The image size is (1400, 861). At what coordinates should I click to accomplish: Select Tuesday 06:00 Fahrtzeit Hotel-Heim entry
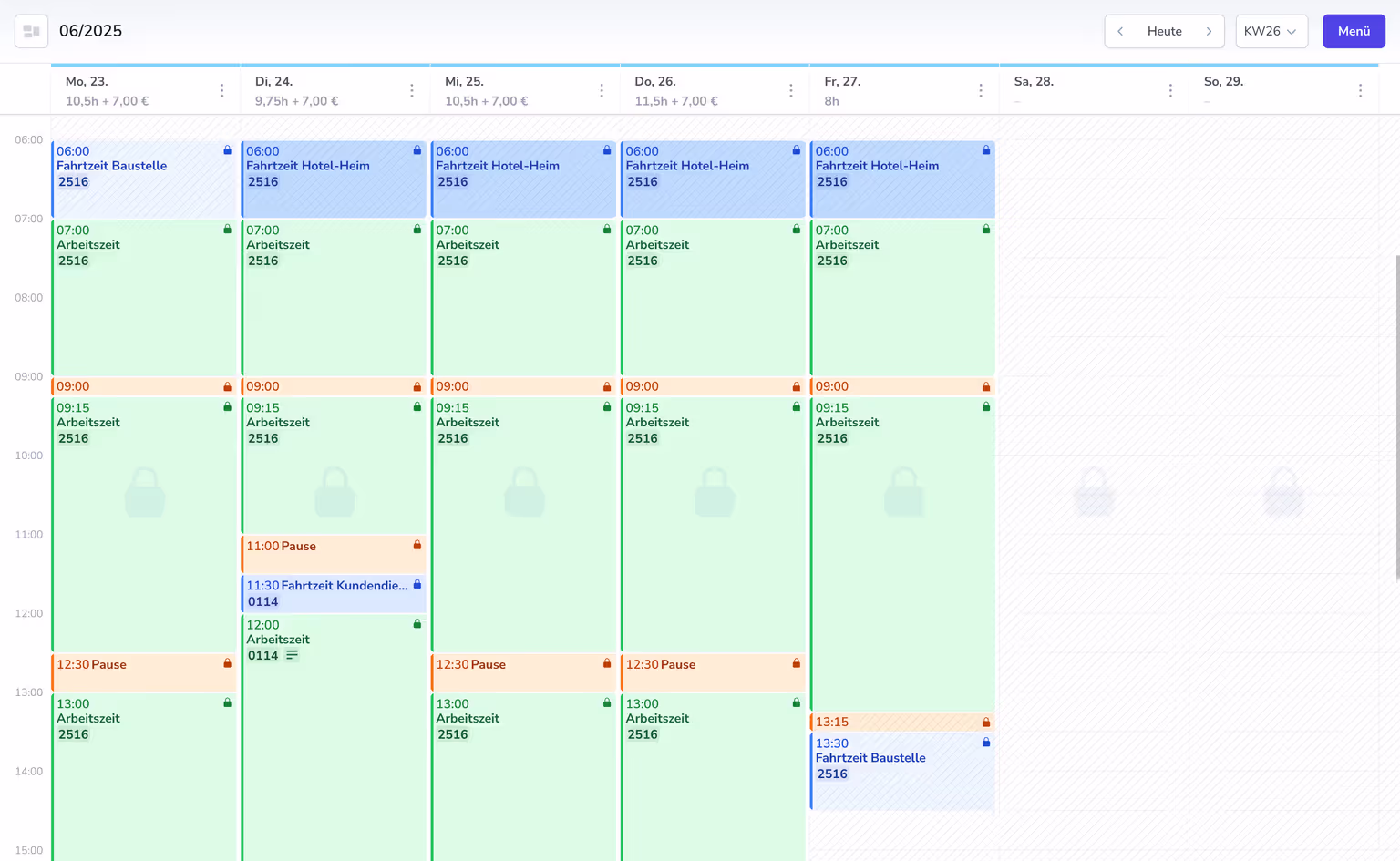[334, 179]
